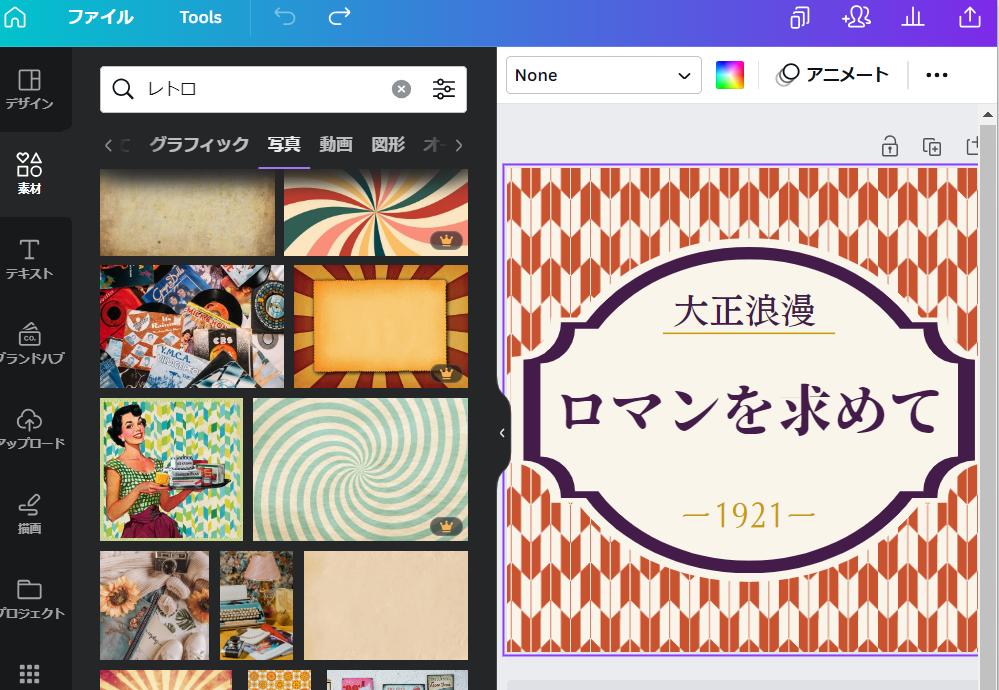Clear the レトロ search text
The width and height of the screenshot is (999, 690).
[401, 89]
